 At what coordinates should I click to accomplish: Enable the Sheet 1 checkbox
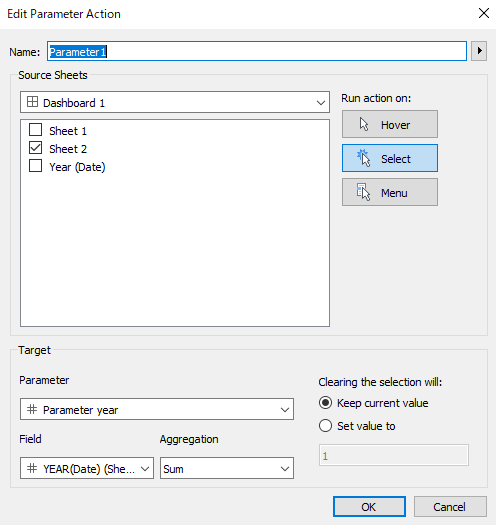tap(36, 130)
